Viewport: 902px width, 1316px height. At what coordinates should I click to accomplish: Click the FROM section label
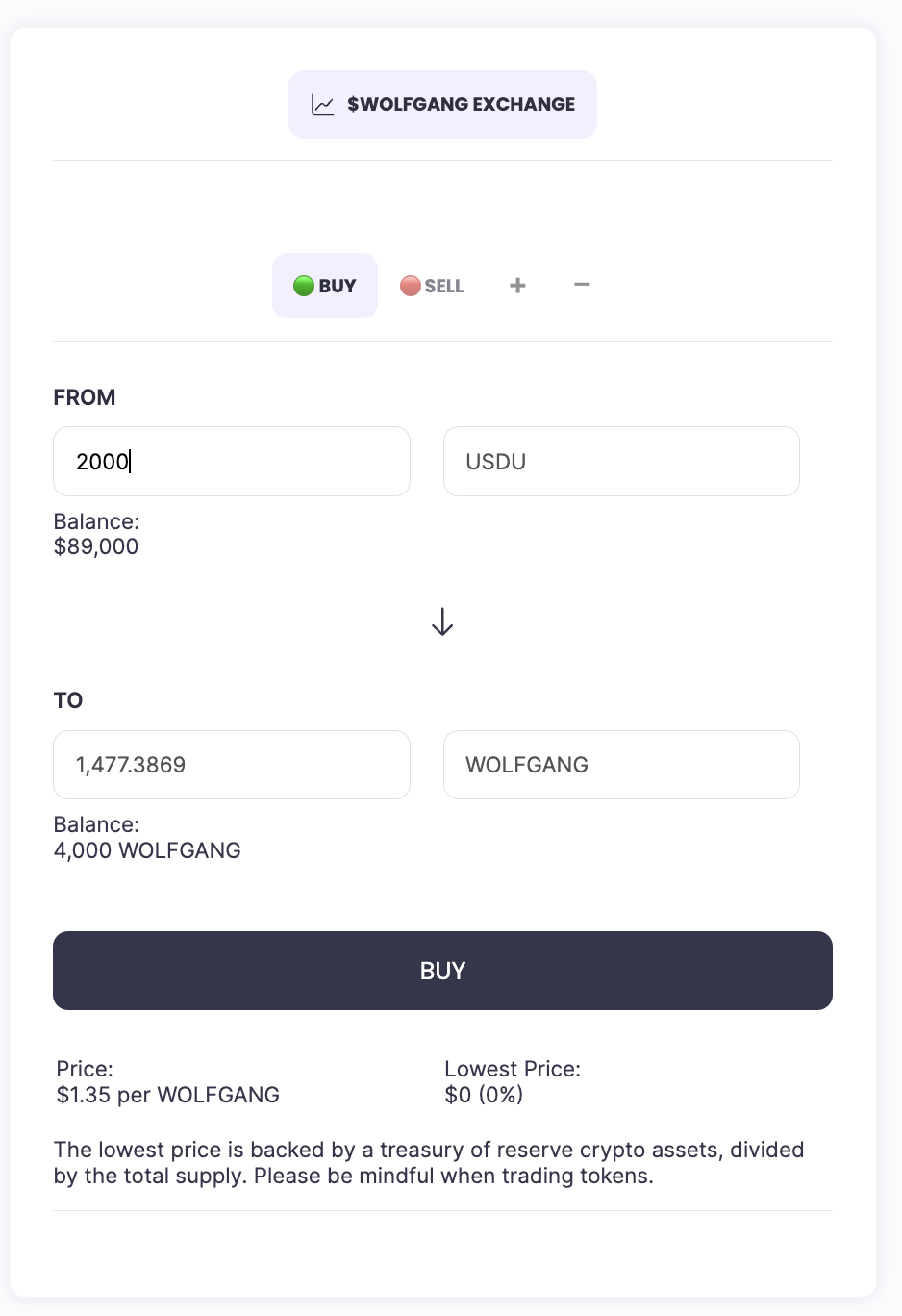pos(85,397)
